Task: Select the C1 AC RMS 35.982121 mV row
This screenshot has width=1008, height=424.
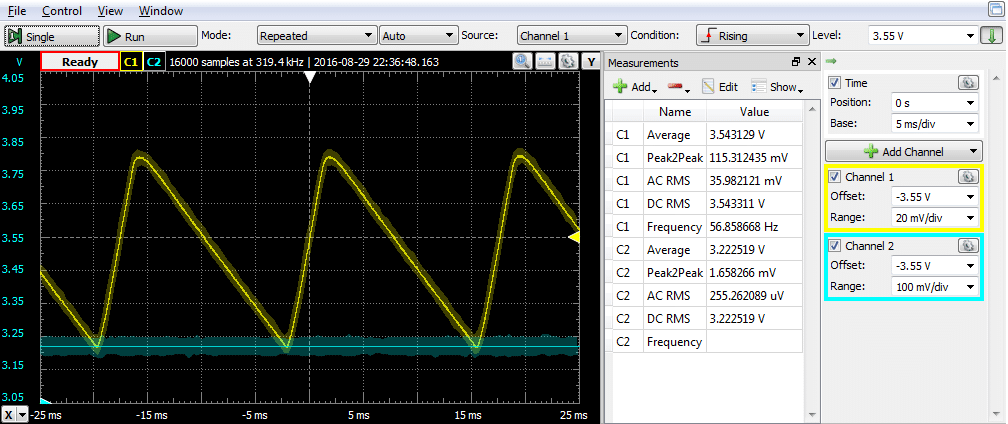Action: (x=707, y=181)
